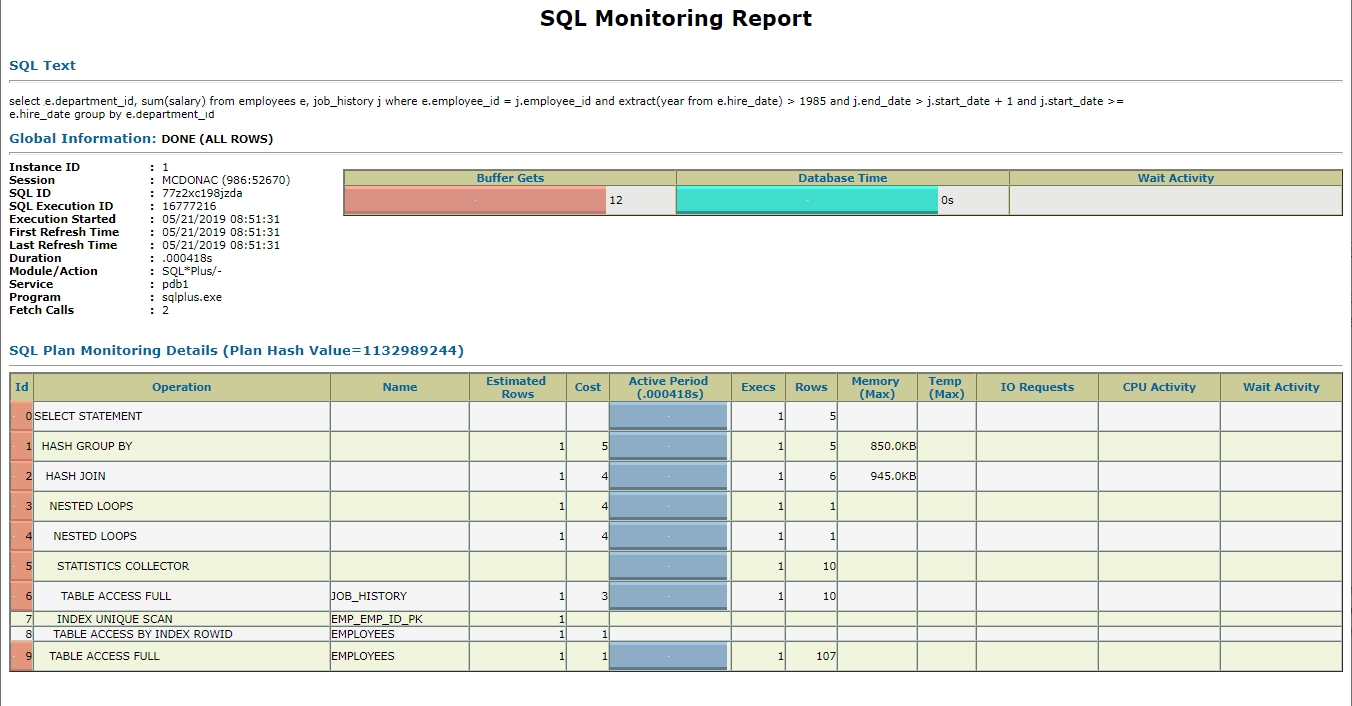The height and width of the screenshot is (706, 1352).
Task: Click the Id cell 0 of SELECT STATEMENT
Action: [28, 415]
